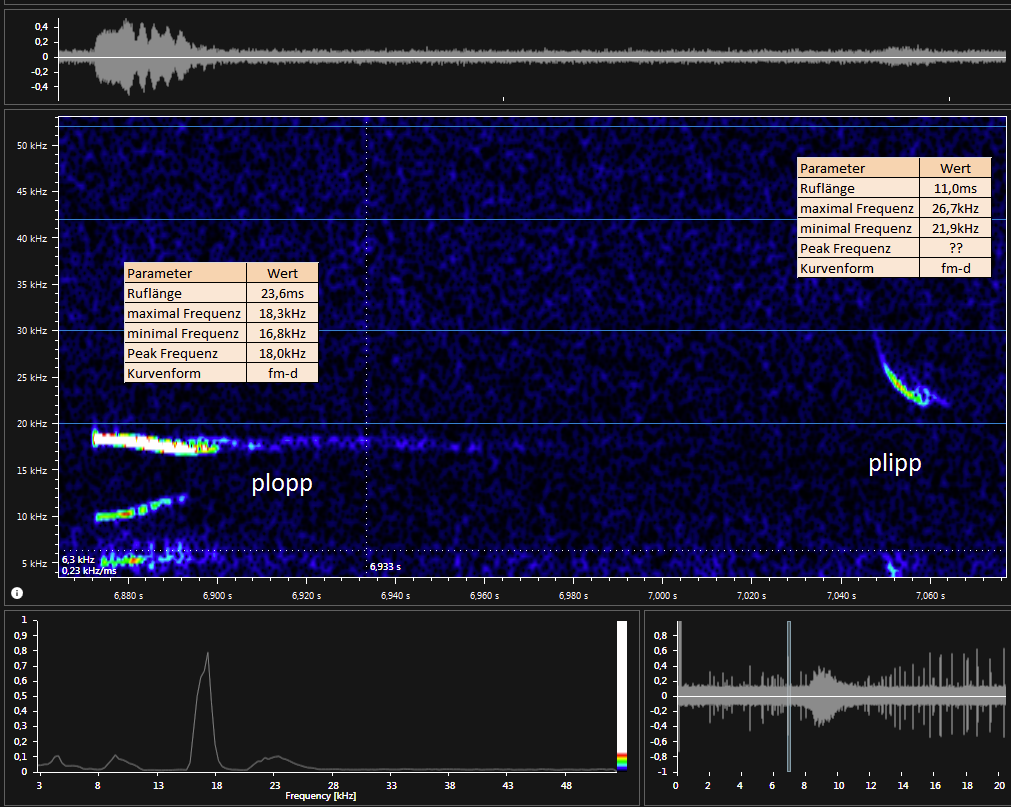Click the 6,3 kHz cursor frequency readout
Image resolution: width=1011 pixels, height=807 pixels.
coord(78,560)
